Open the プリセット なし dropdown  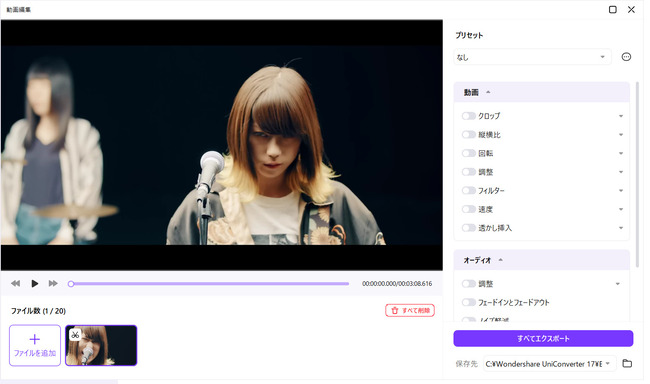tap(532, 57)
